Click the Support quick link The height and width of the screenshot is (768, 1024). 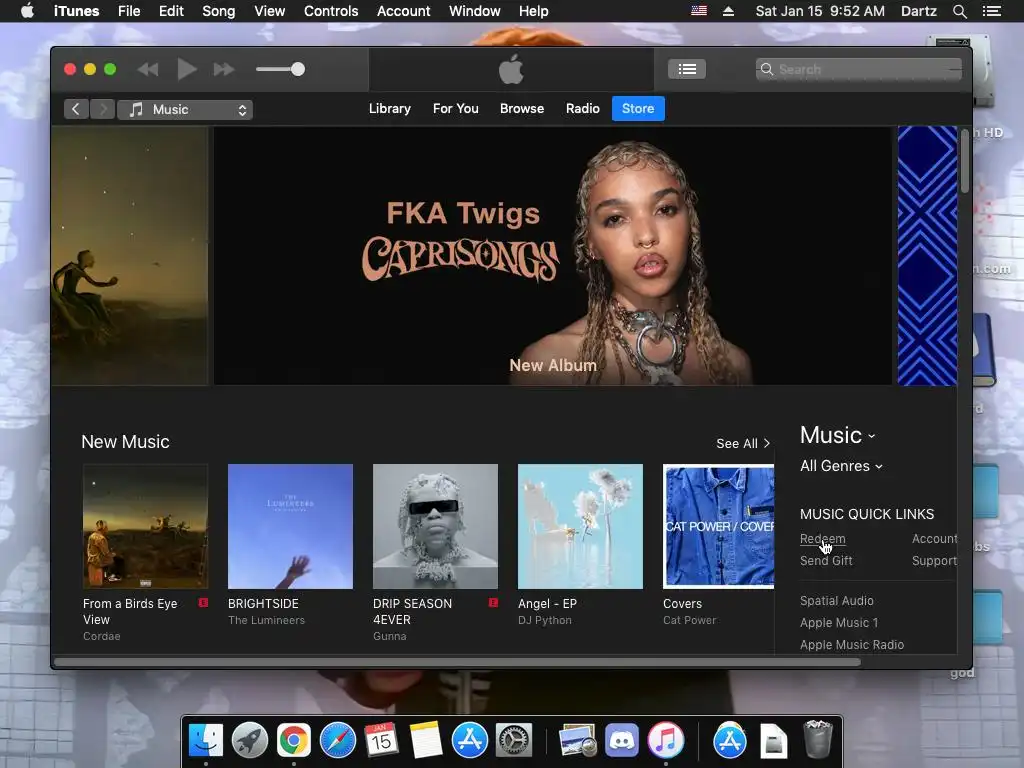click(x=935, y=561)
